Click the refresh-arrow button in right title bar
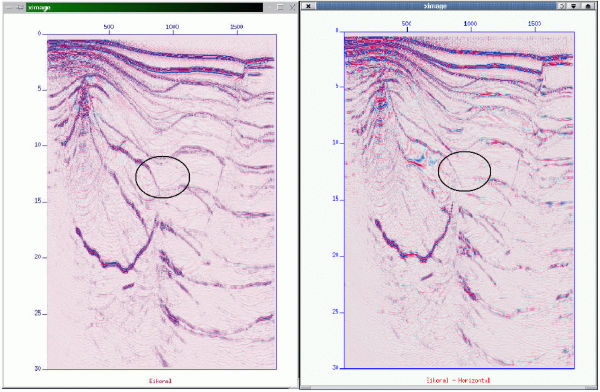 tap(561, 6)
